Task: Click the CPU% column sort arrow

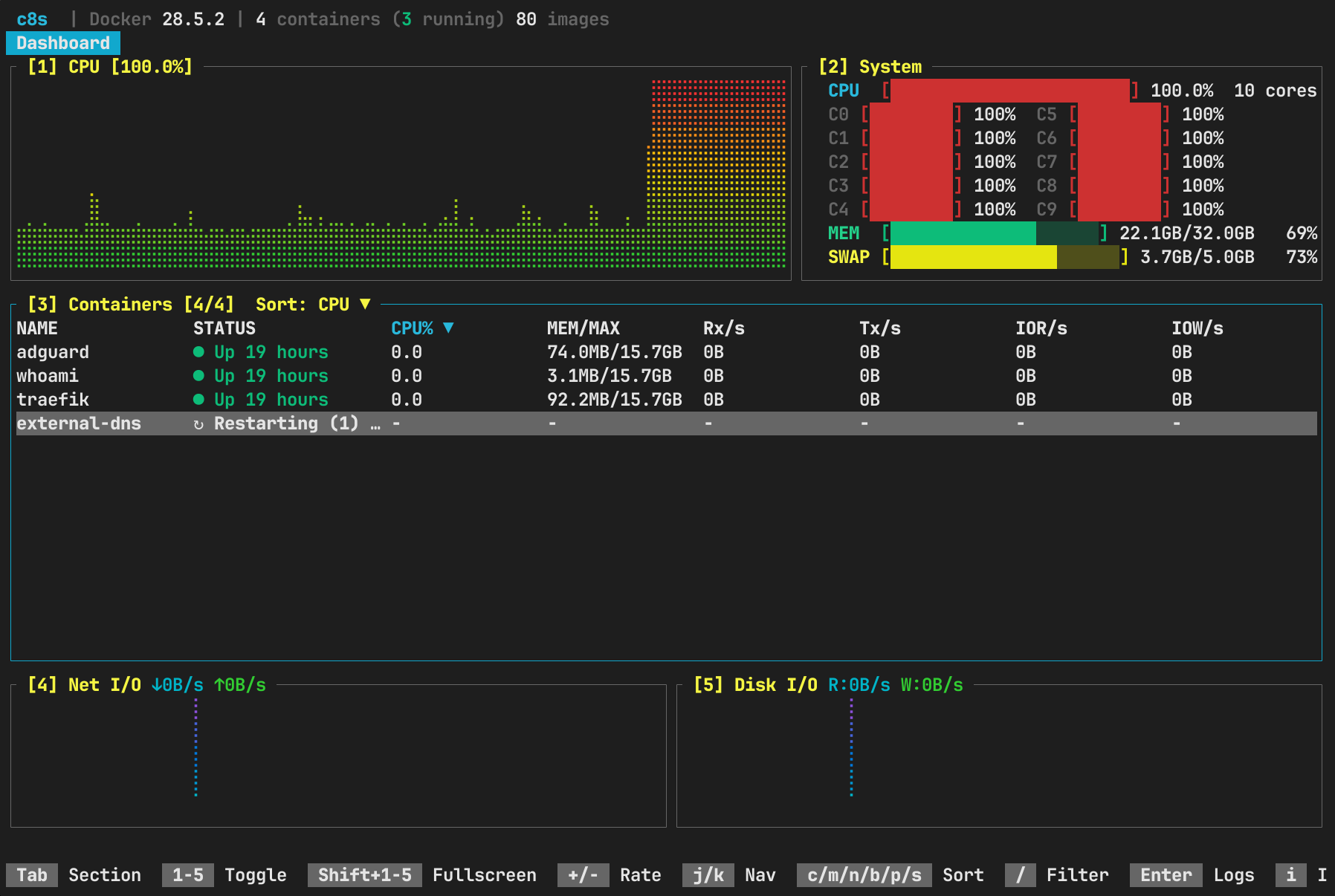Action: [x=448, y=328]
